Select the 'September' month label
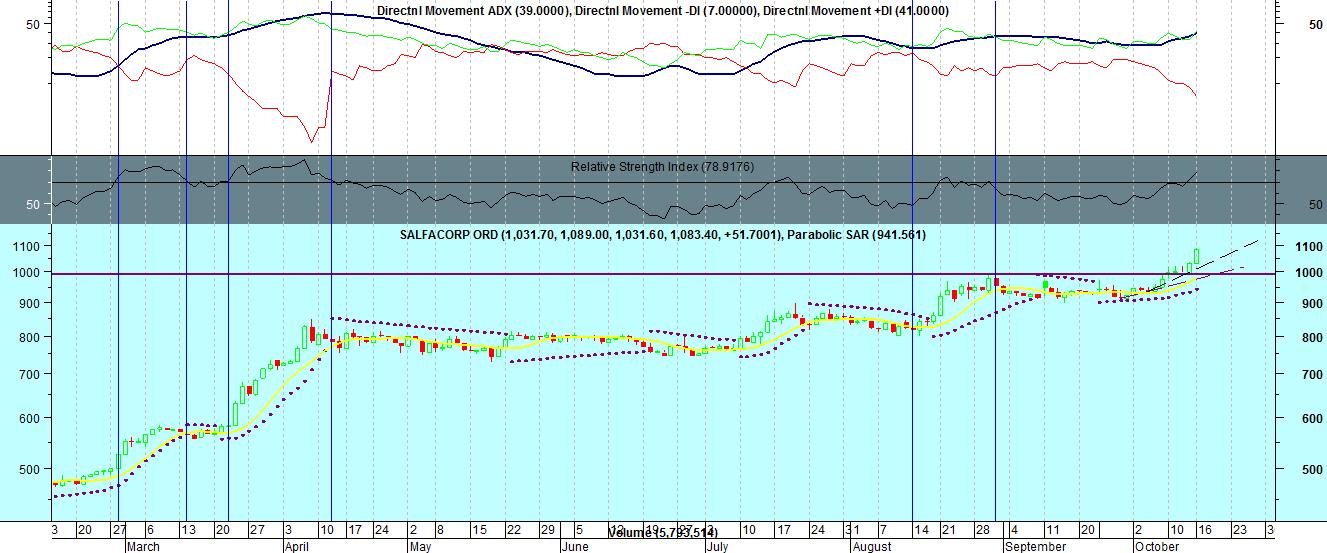The height and width of the screenshot is (553, 1327). [1036, 547]
